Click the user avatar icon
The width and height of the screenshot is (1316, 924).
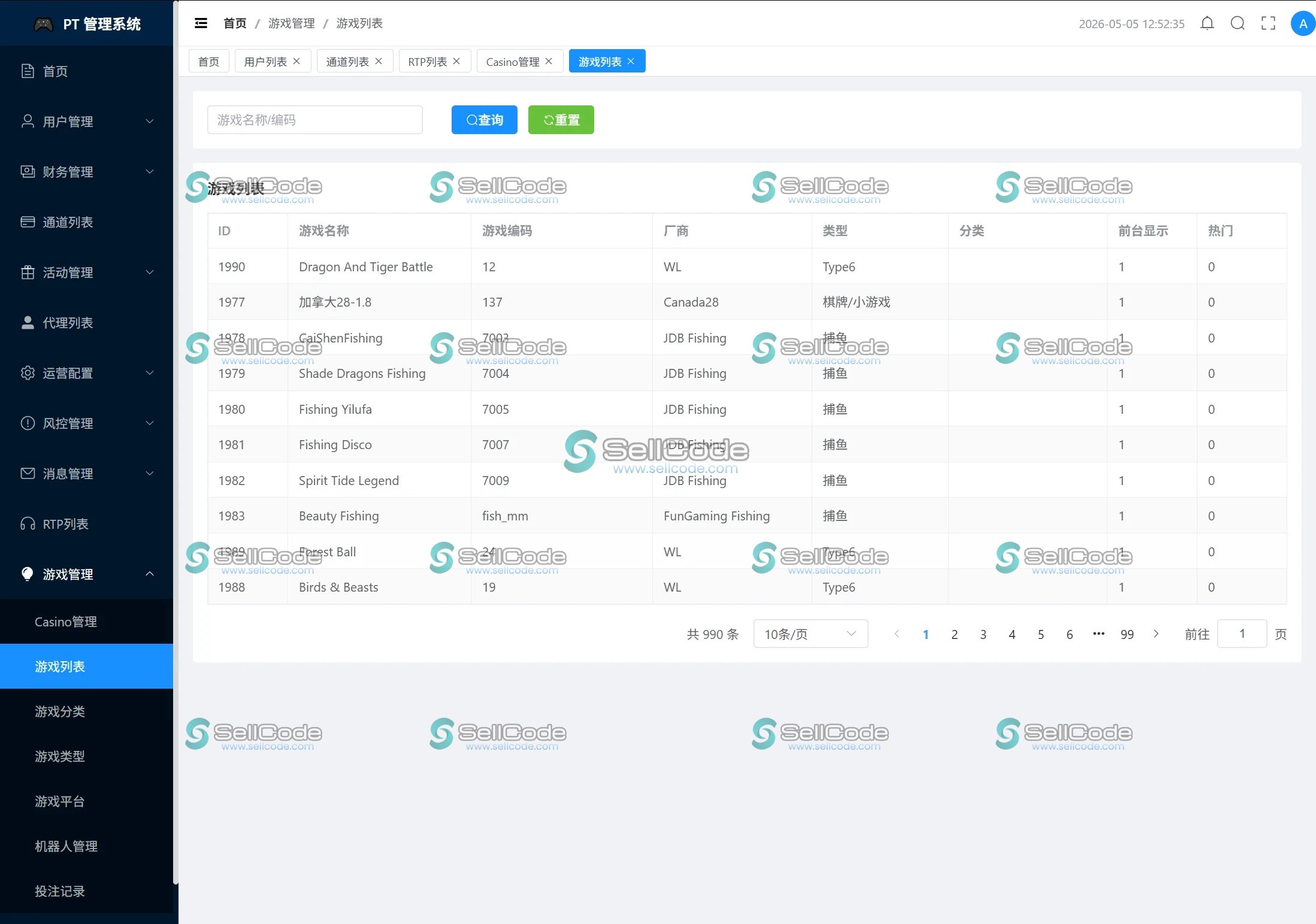tap(1302, 24)
